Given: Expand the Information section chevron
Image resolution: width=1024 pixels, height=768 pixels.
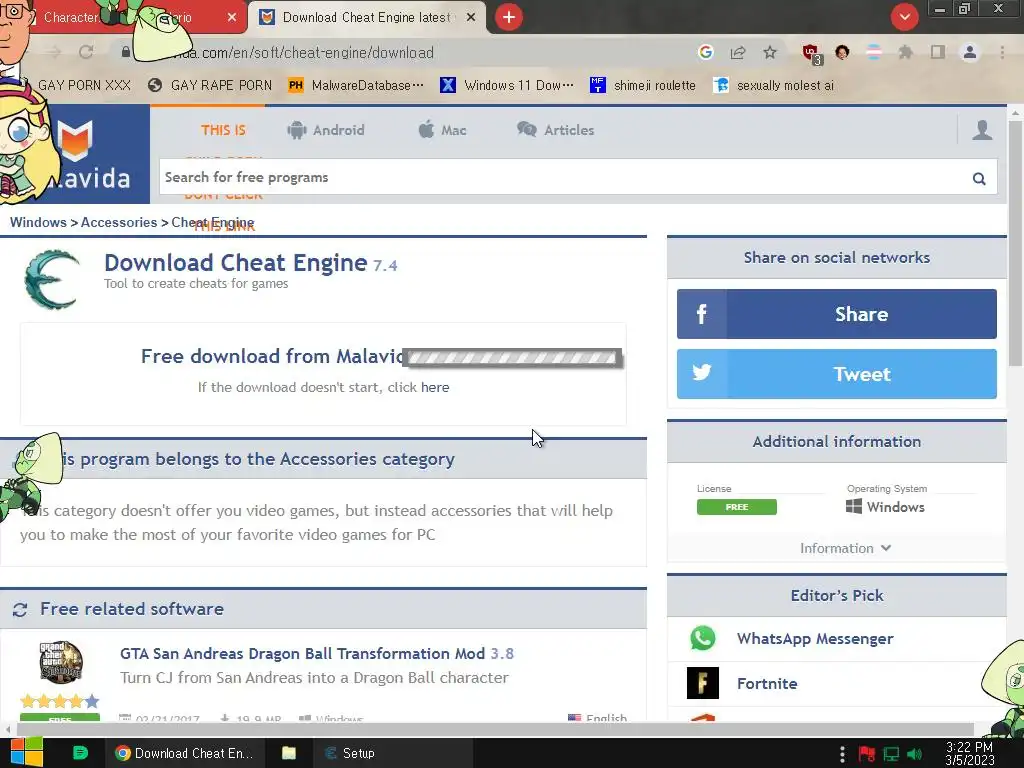Looking at the screenshot, I should coord(886,548).
